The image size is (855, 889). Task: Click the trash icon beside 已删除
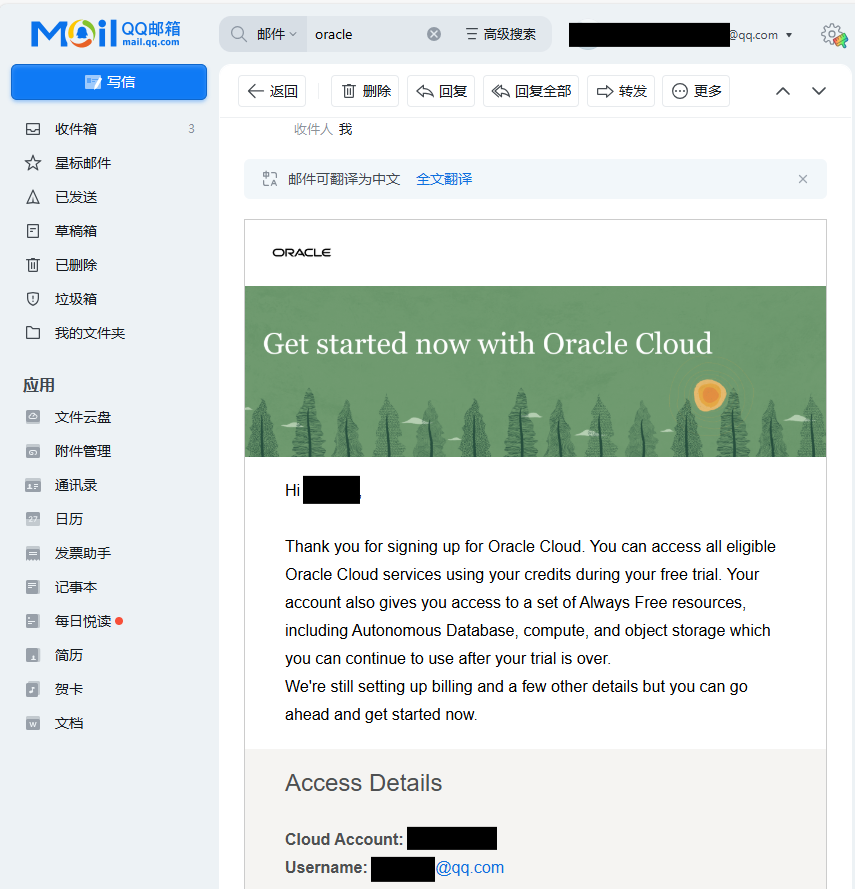(33, 265)
